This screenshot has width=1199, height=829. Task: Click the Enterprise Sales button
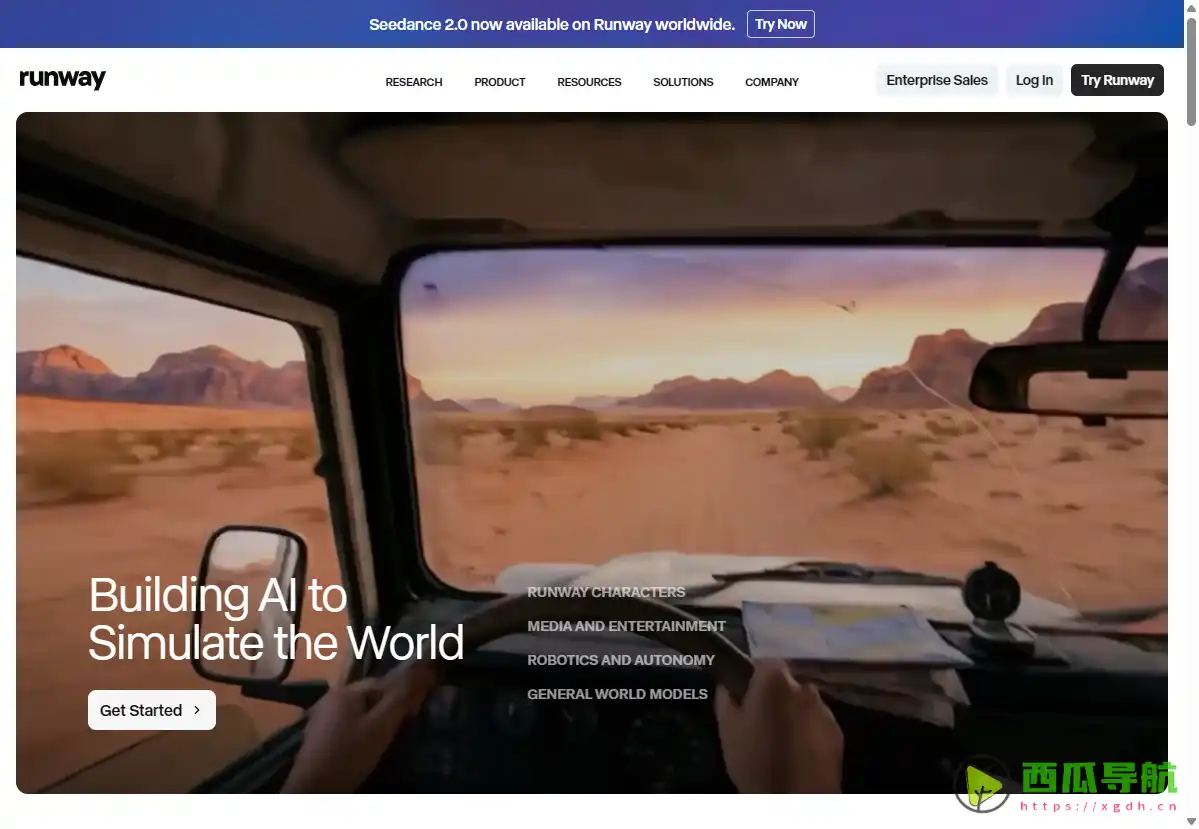[936, 80]
